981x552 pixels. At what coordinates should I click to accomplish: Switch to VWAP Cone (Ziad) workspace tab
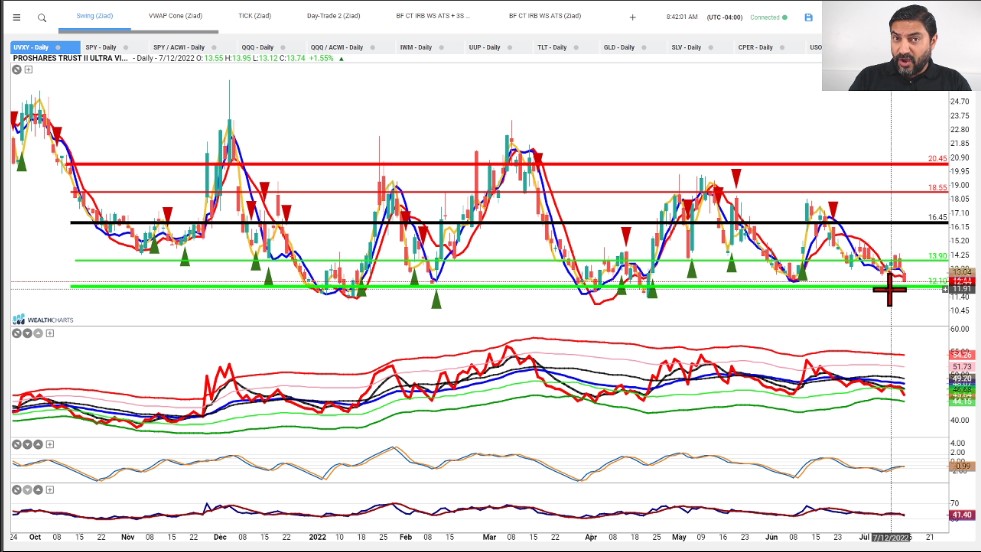175,16
